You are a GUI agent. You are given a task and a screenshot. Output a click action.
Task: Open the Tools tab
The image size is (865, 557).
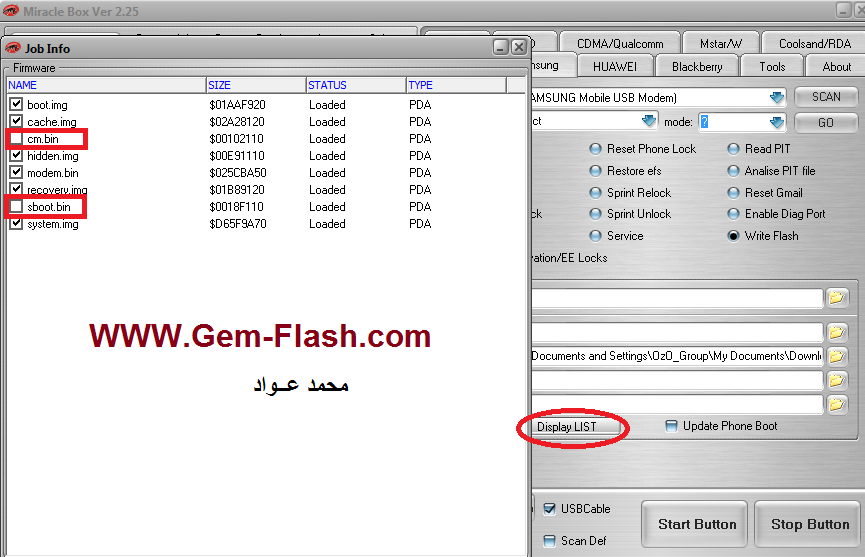tap(772, 66)
